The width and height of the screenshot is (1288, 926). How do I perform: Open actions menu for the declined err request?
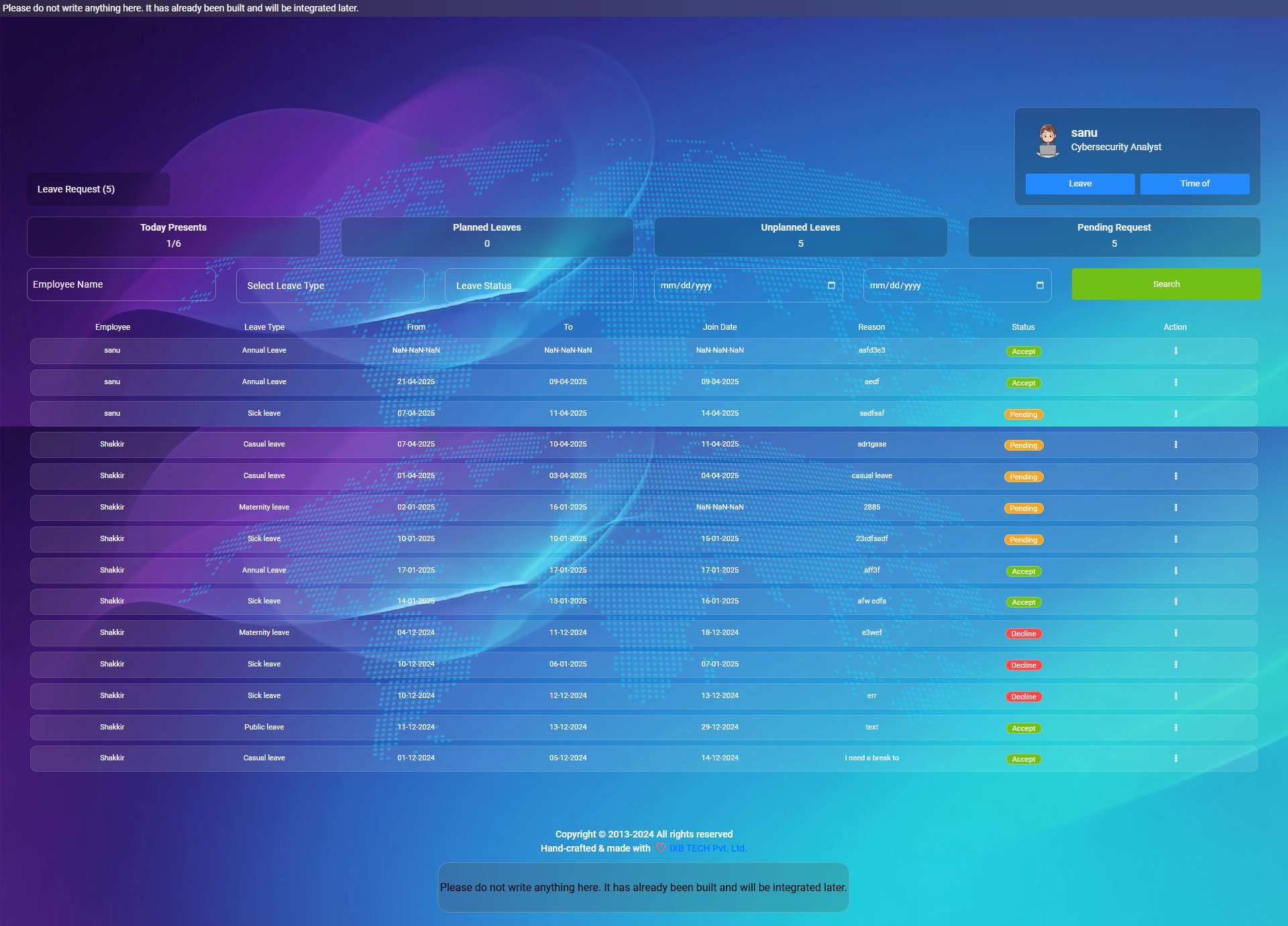click(1175, 696)
